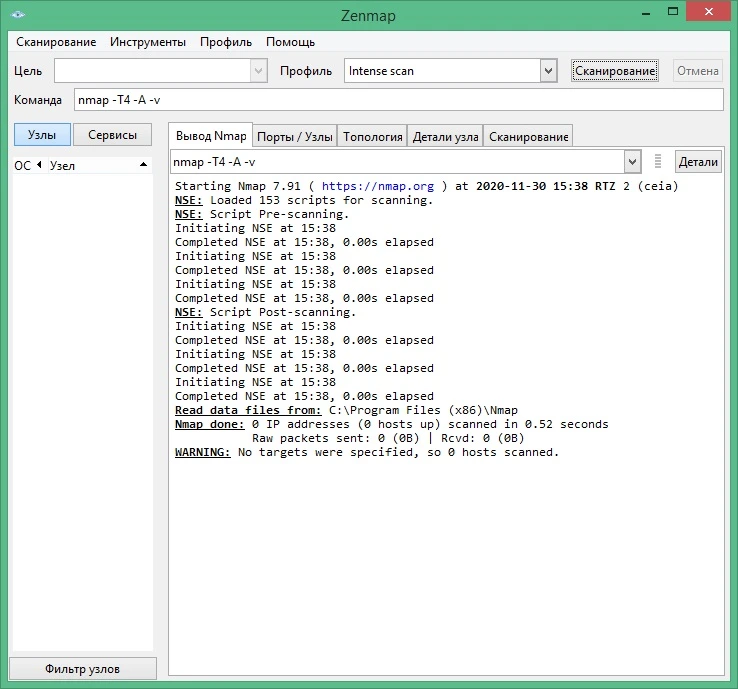738x689 pixels.
Task: Switch to the Порты / Узлы tab
Action: (x=295, y=136)
